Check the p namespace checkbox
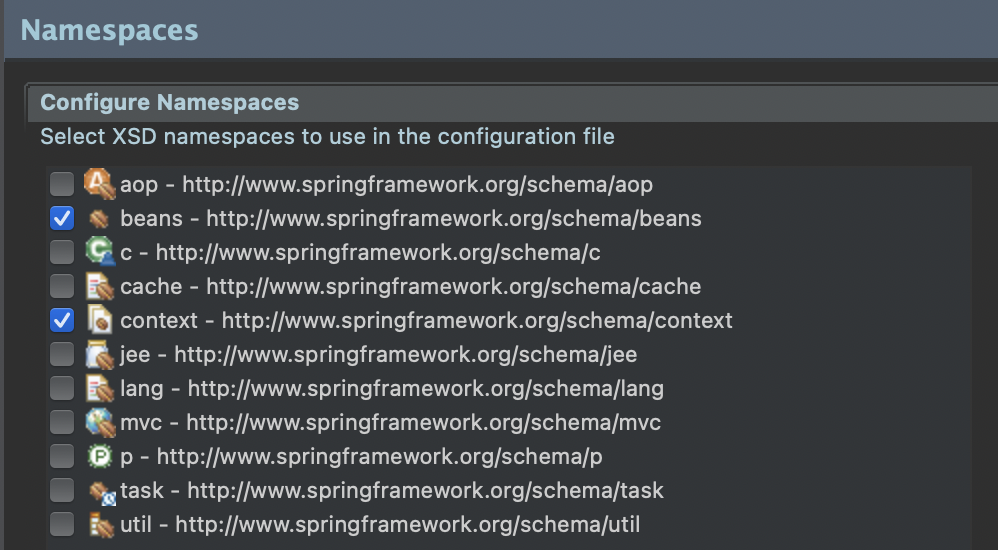 (x=62, y=456)
